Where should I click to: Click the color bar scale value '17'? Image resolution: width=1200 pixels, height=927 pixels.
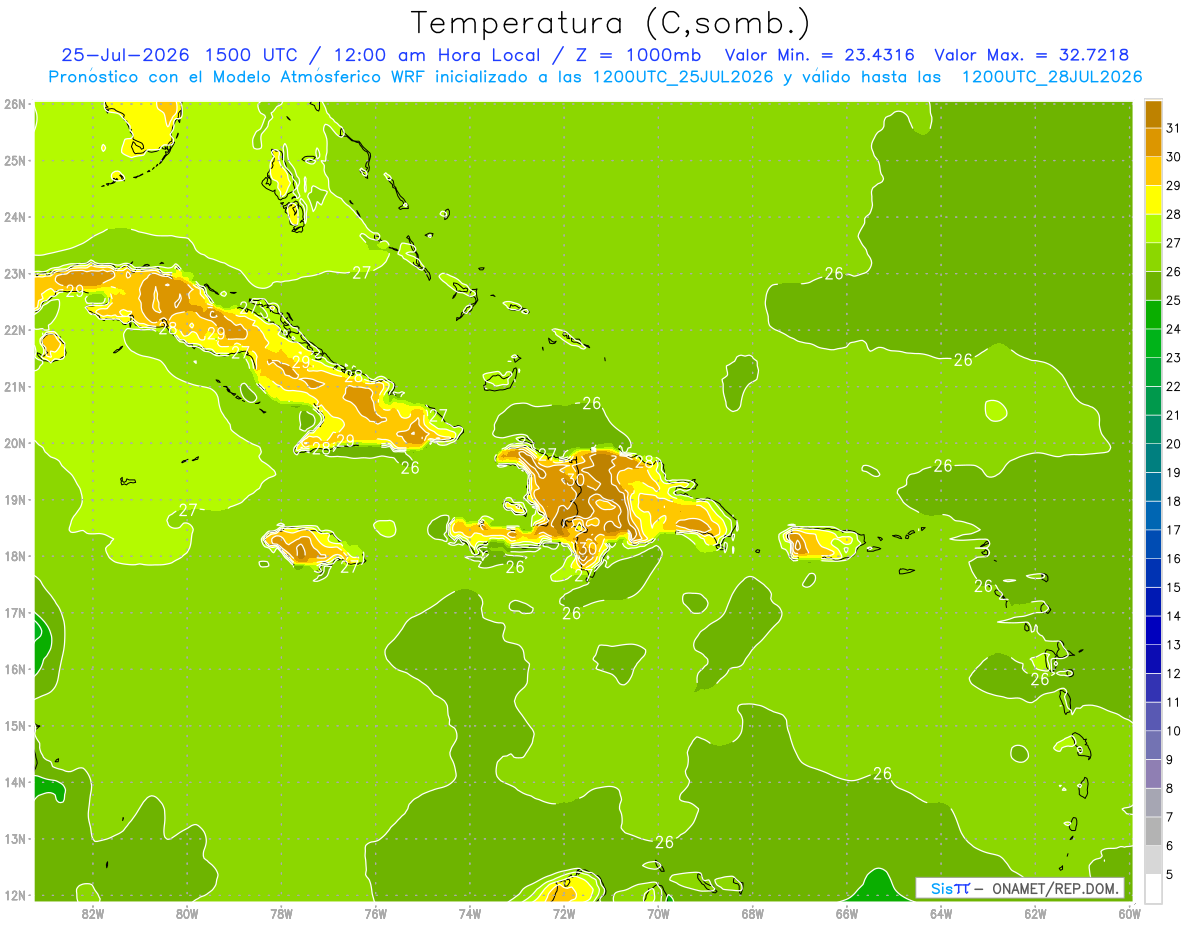1174,530
